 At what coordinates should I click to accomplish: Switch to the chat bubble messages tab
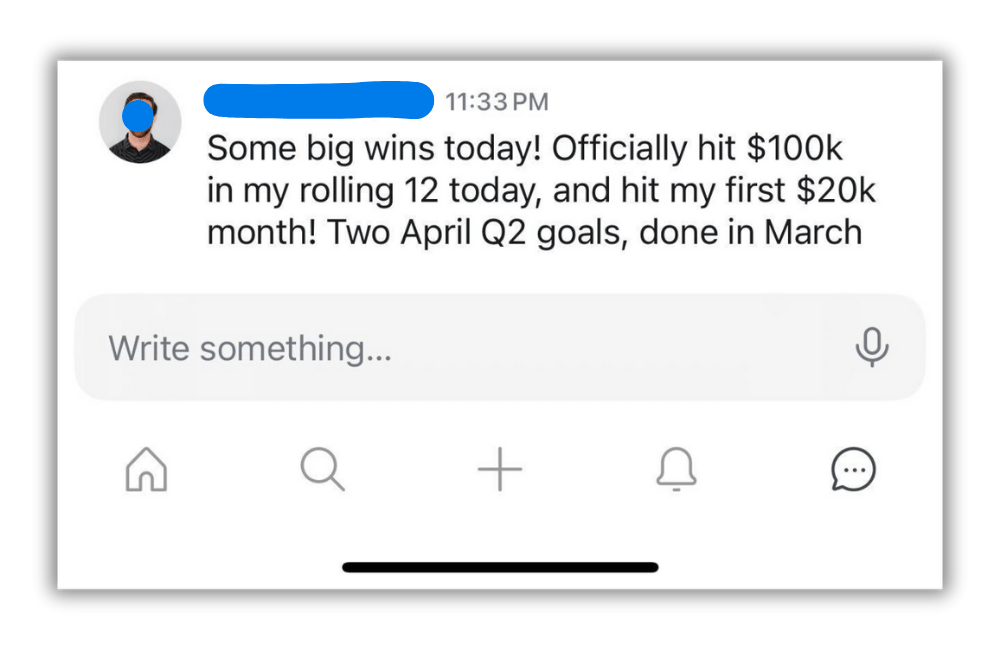tap(853, 469)
